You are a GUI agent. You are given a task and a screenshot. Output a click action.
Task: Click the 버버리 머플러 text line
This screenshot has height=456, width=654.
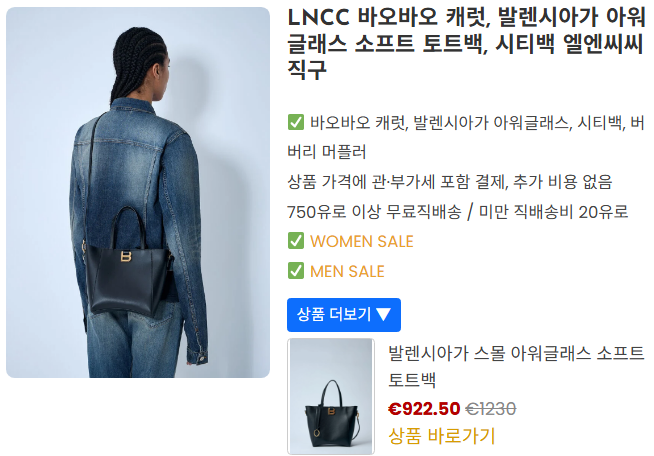point(327,152)
